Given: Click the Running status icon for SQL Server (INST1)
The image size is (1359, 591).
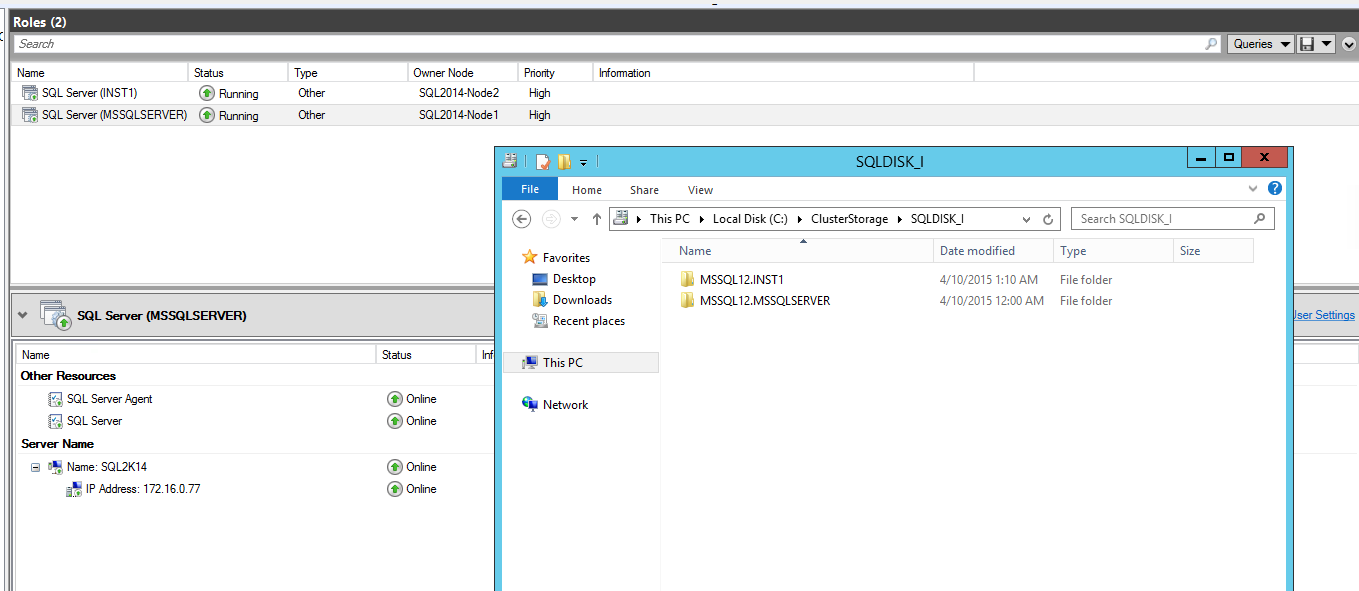Looking at the screenshot, I should [207, 93].
